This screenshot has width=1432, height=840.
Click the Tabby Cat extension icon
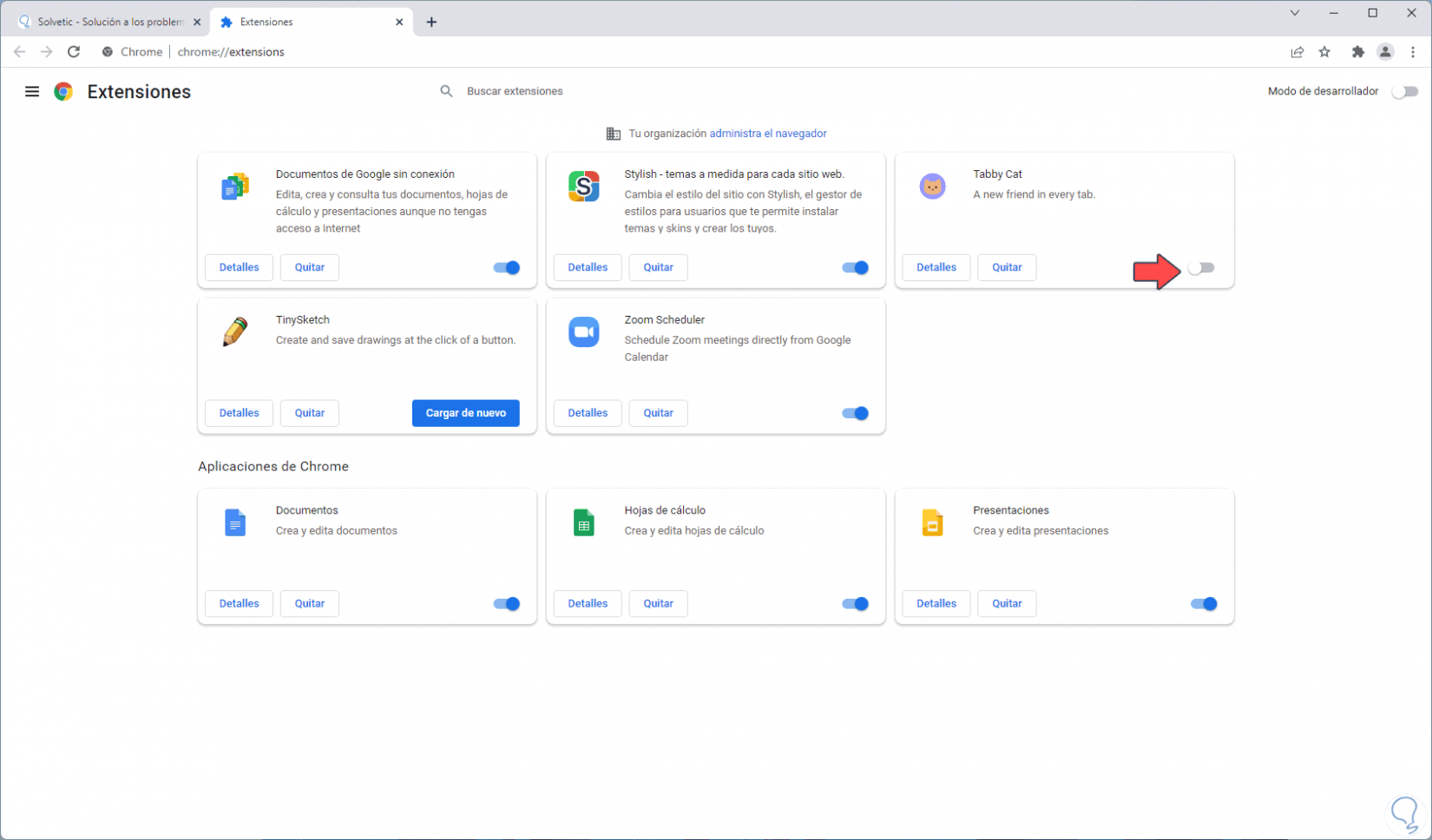[x=932, y=187]
